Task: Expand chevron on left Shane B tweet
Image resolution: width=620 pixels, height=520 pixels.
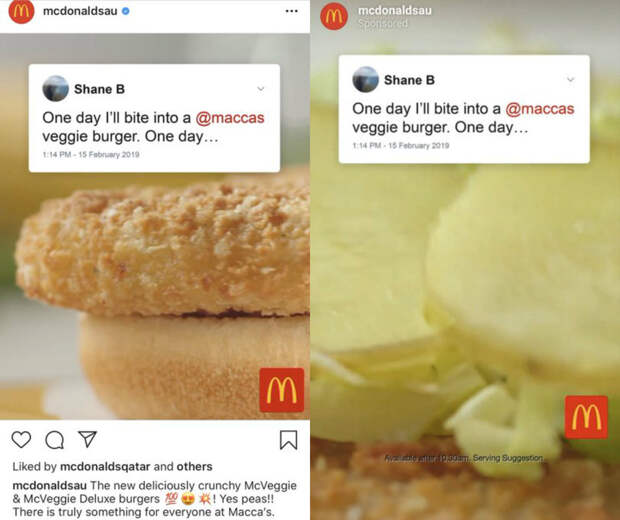Action: (x=261, y=89)
